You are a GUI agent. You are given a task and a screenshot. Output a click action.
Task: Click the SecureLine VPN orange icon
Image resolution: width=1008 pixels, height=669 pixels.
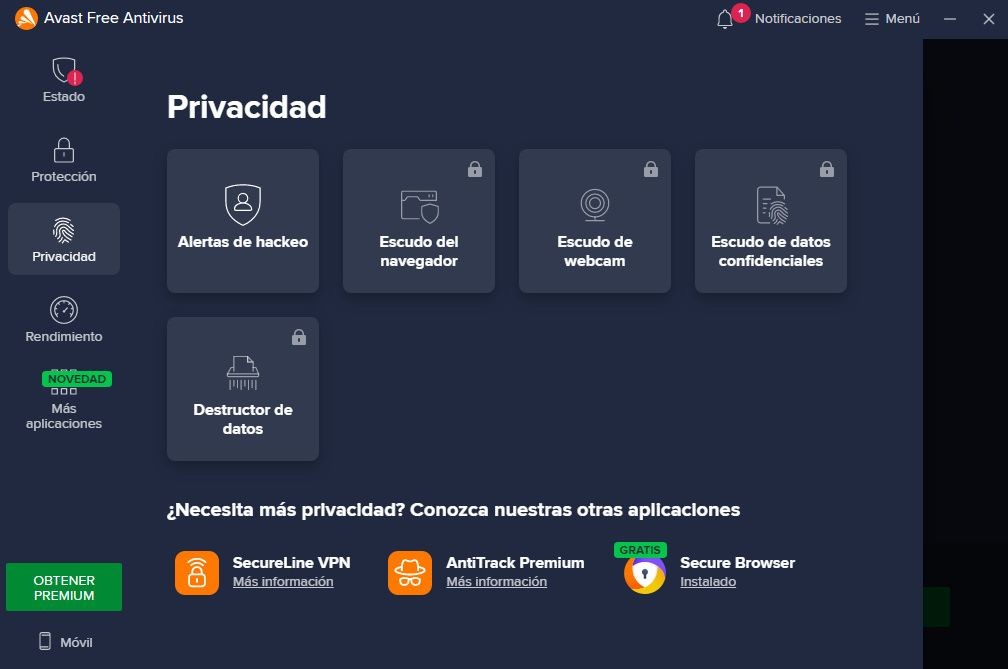196,573
